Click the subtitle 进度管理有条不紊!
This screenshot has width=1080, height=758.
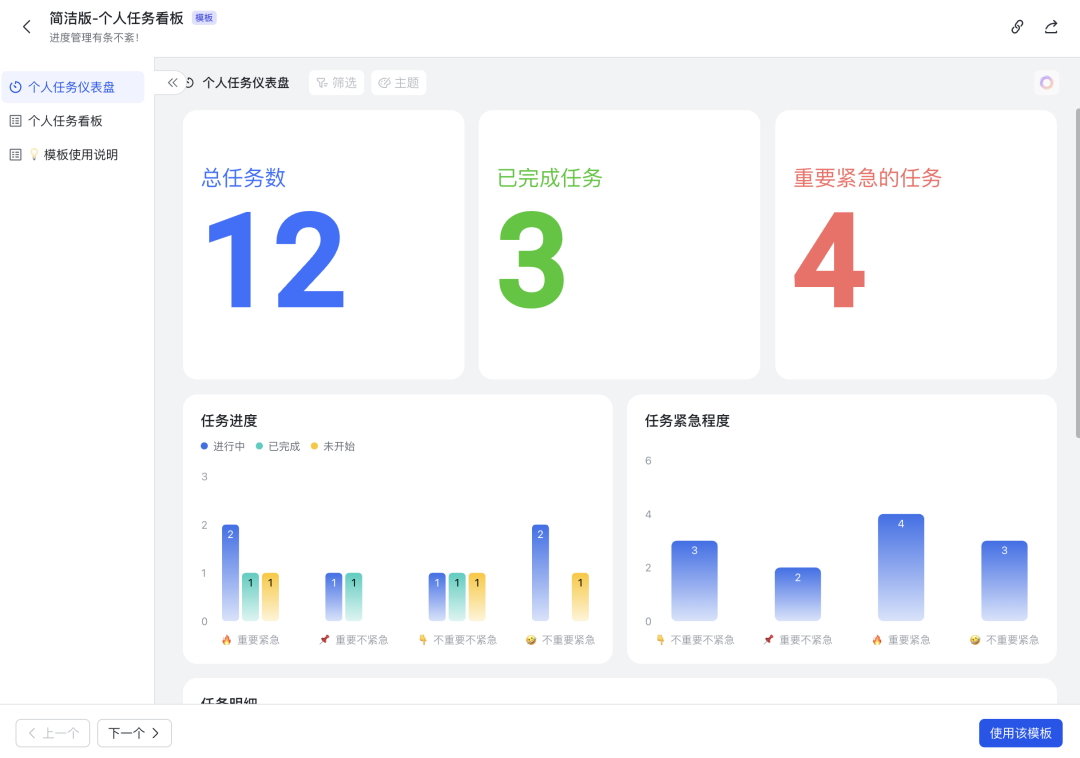94,38
